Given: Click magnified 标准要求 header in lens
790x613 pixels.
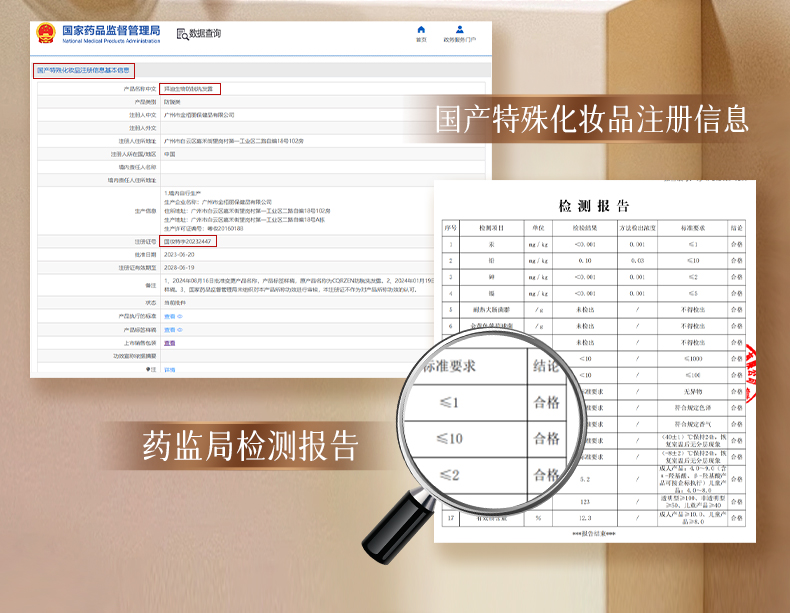Looking at the screenshot, I should coord(449,366).
